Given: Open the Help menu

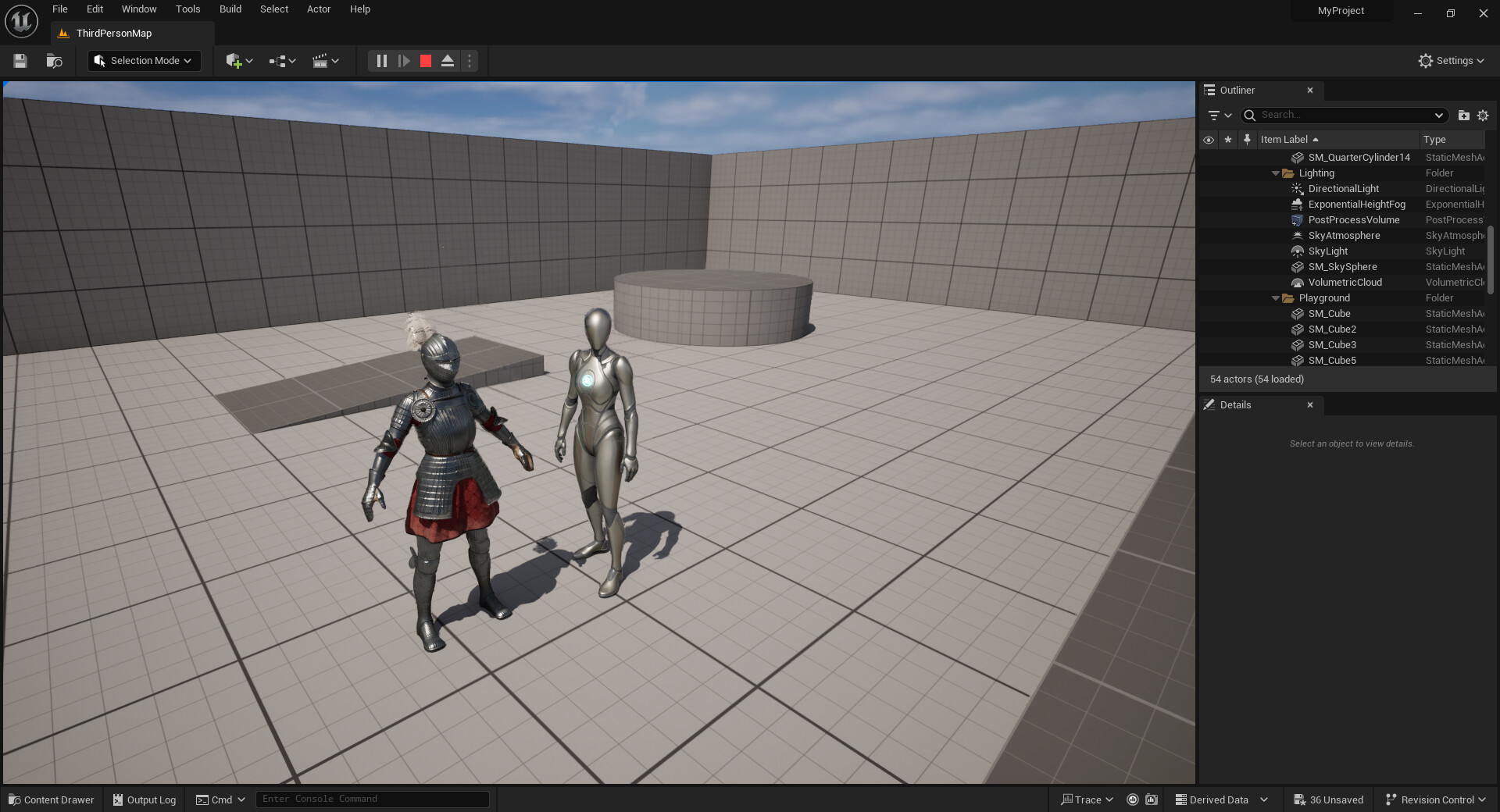Looking at the screenshot, I should point(360,9).
